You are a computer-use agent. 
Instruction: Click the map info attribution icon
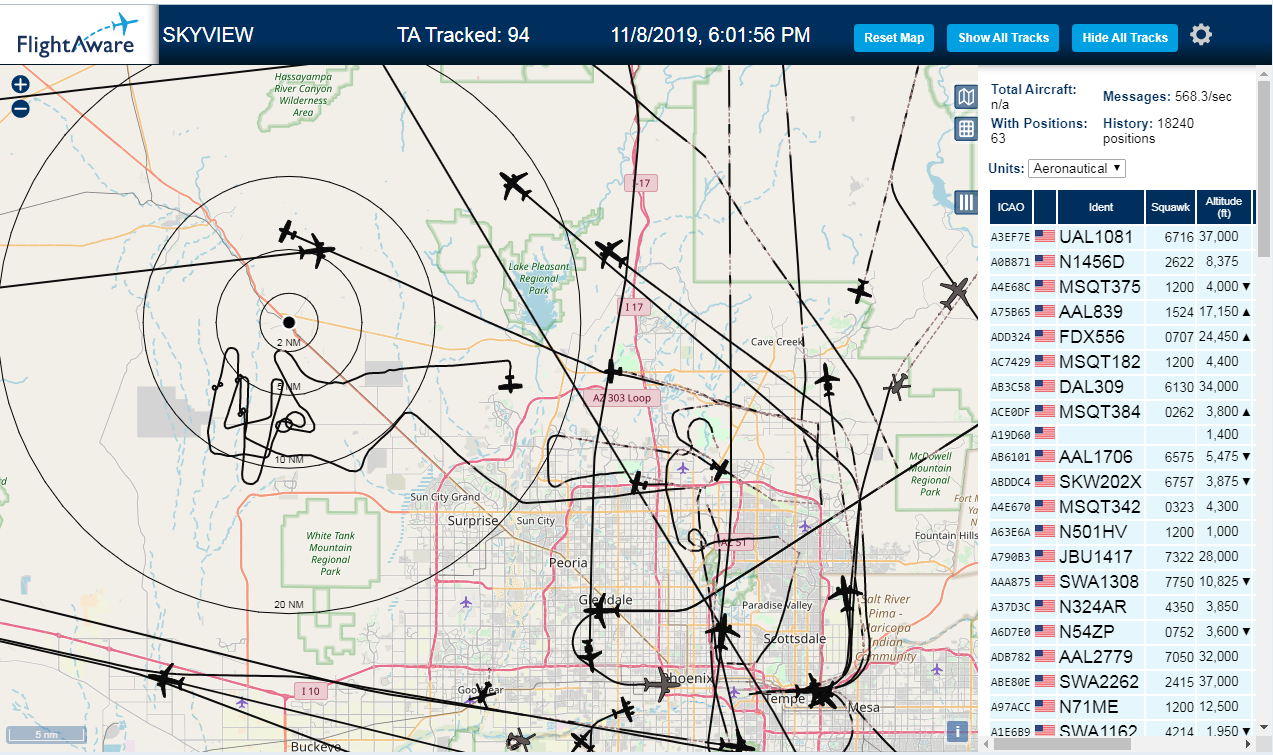959,731
